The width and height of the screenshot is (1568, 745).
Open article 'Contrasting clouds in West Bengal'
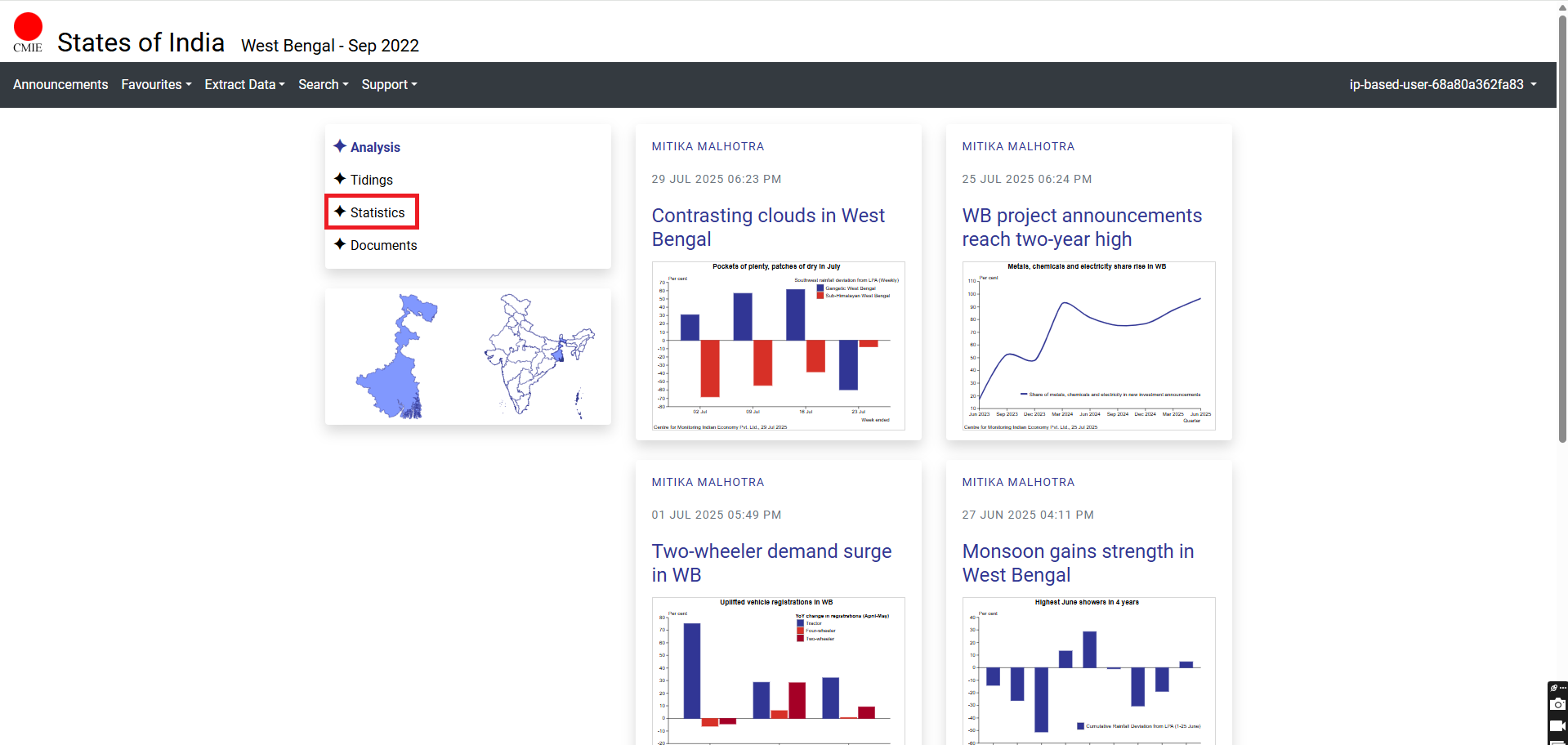click(x=767, y=227)
